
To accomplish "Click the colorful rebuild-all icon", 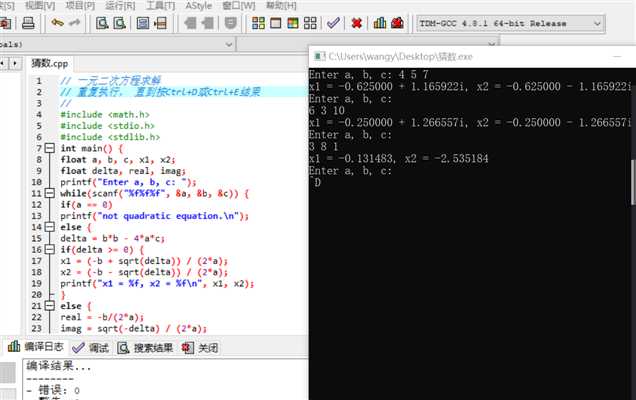I will [293, 23].
